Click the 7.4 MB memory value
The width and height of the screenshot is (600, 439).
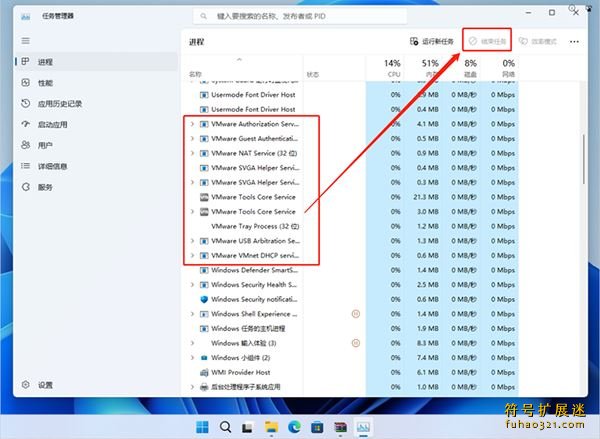tap(428, 358)
